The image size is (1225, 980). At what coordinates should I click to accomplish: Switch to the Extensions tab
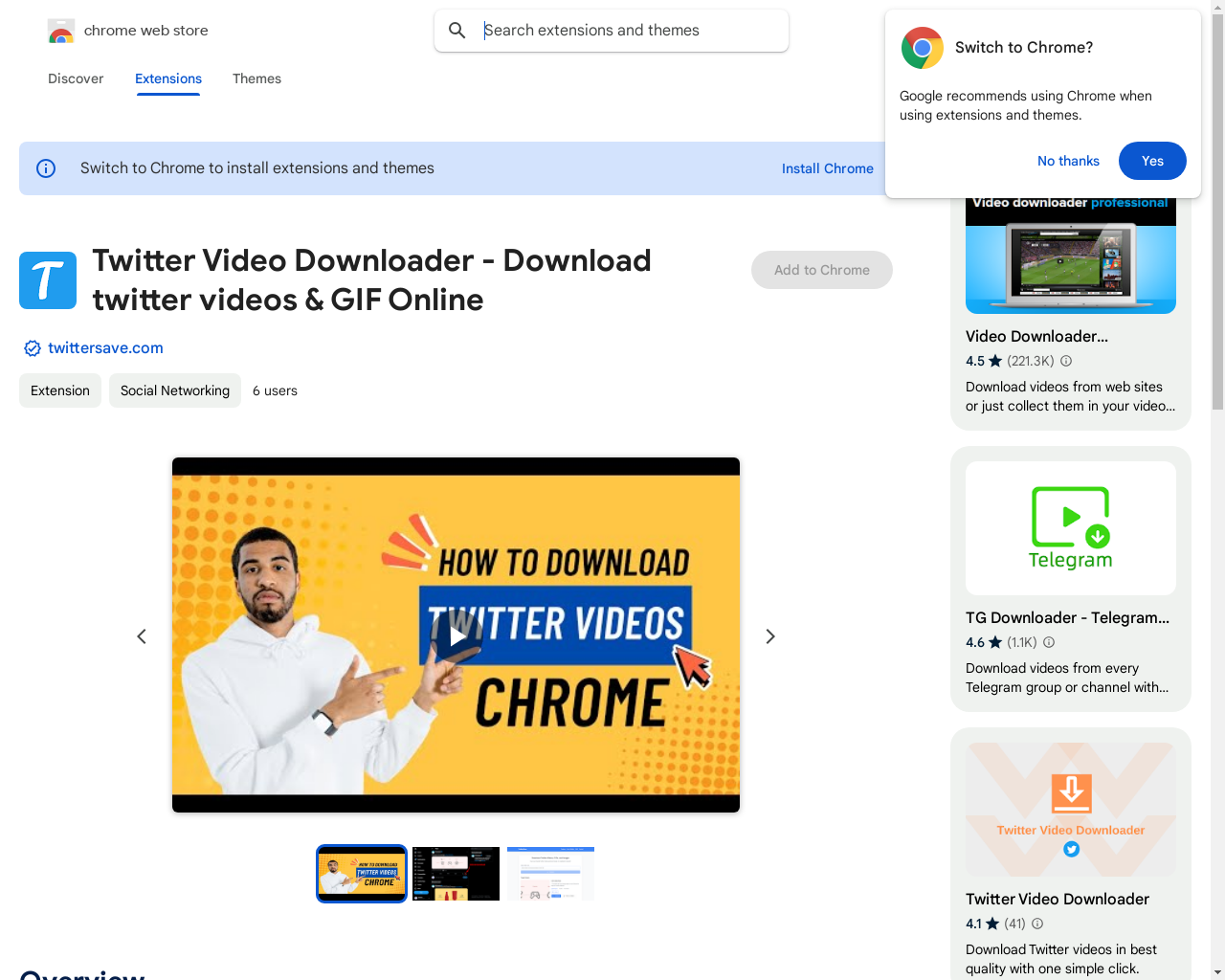pos(168,78)
